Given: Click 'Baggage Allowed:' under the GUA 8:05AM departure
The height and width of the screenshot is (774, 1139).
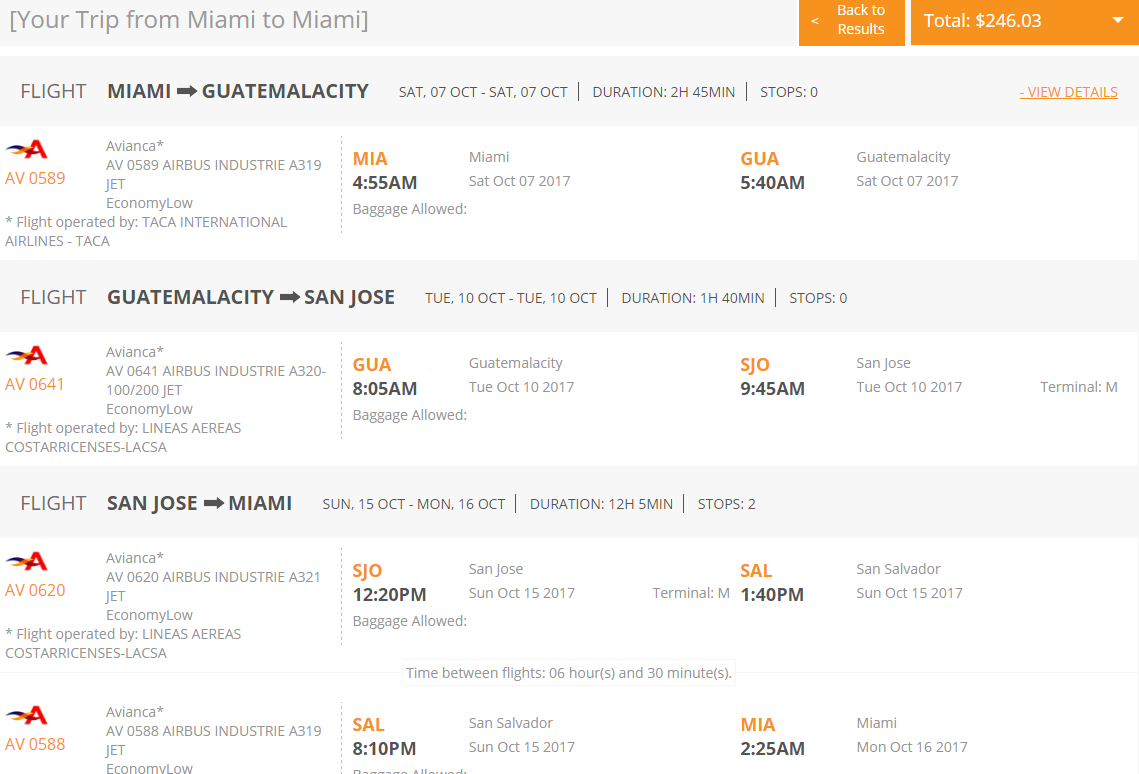Looking at the screenshot, I should tap(410, 415).
